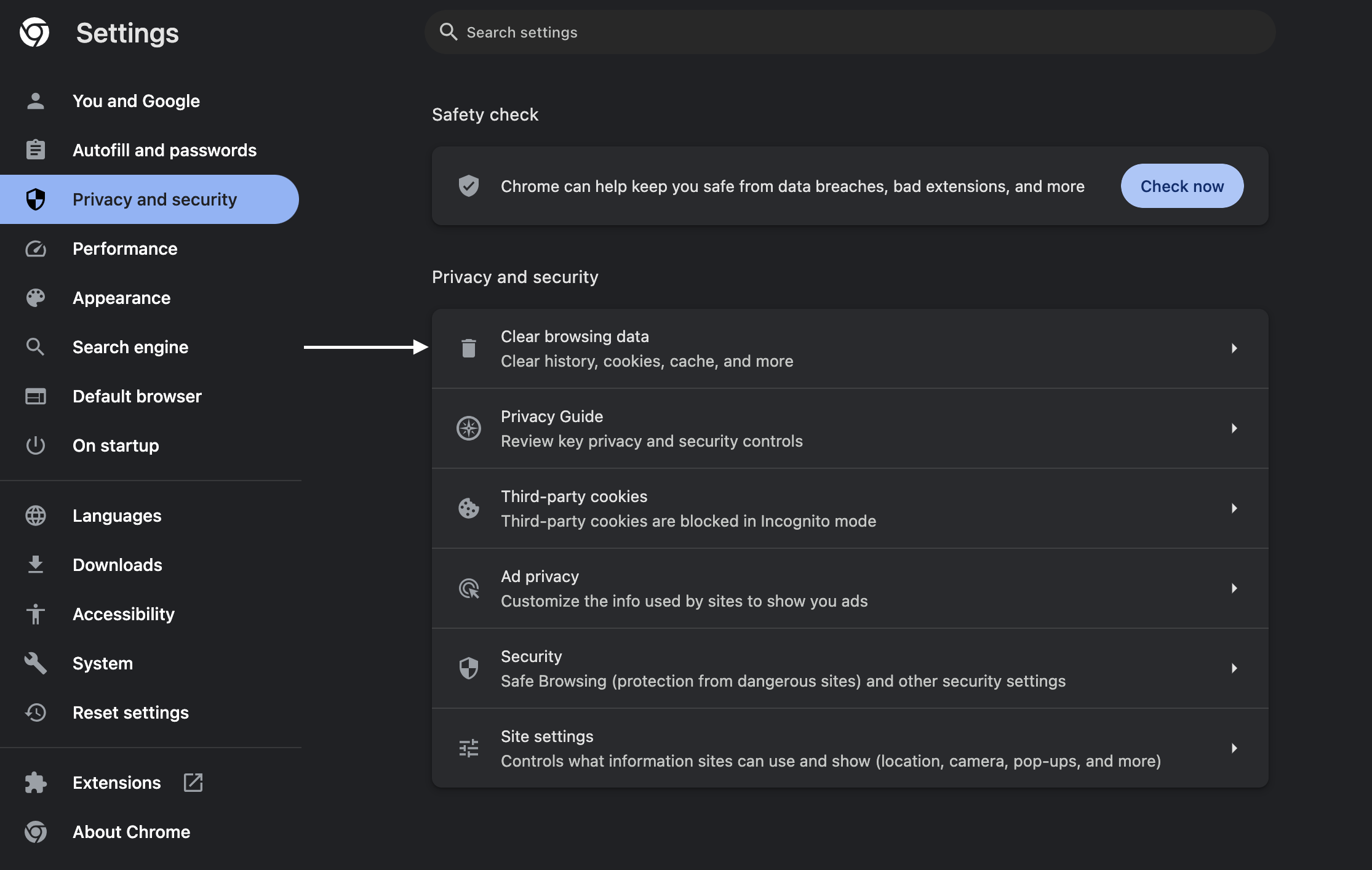The width and height of the screenshot is (1372, 870).
Task: Open Site settings using its right arrow
Action: [x=1234, y=748]
